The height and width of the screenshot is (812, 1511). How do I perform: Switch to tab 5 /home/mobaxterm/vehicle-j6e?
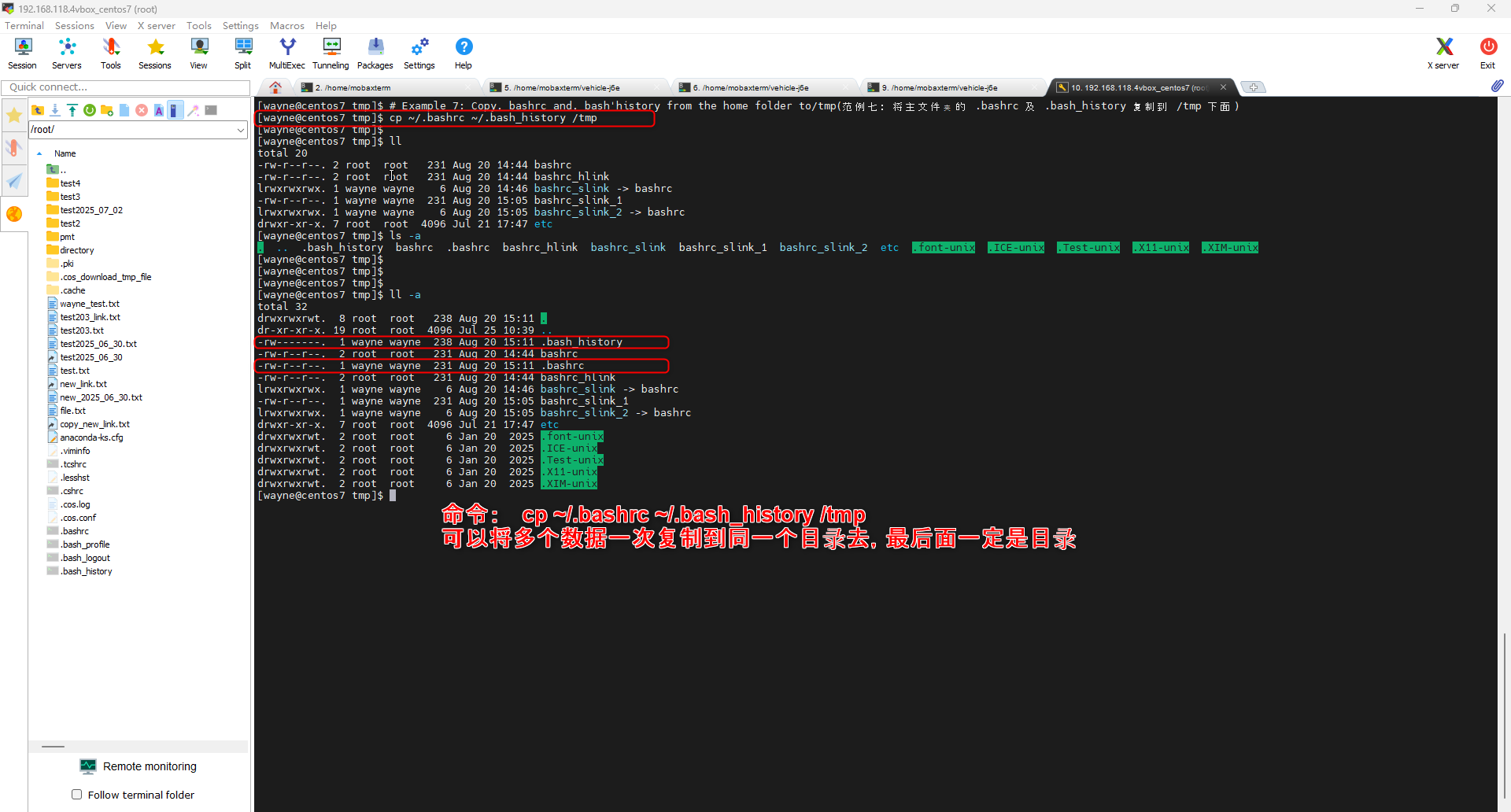click(574, 87)
